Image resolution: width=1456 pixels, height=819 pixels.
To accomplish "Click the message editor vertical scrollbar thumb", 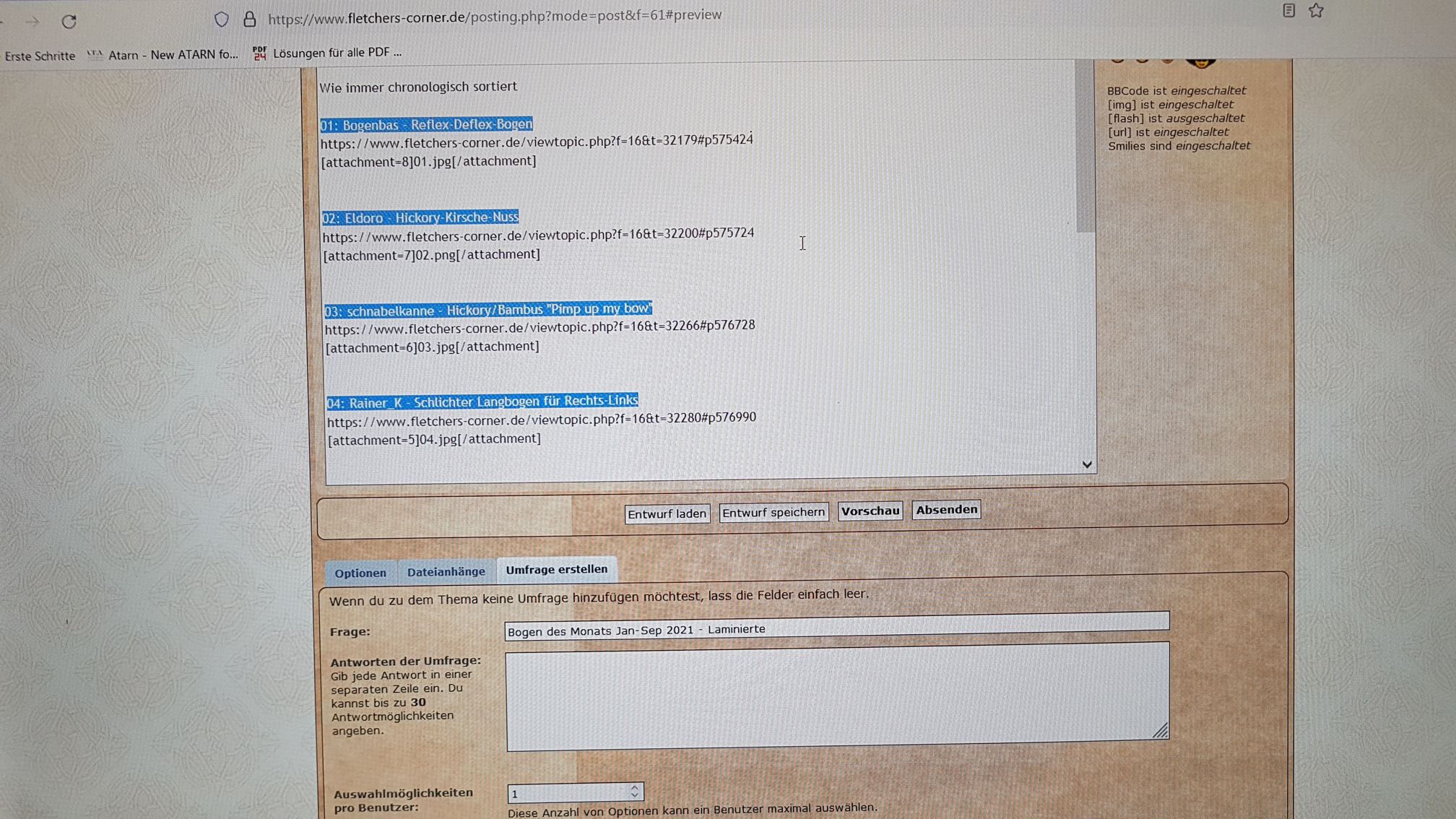I will click(x=1085, y=144).
